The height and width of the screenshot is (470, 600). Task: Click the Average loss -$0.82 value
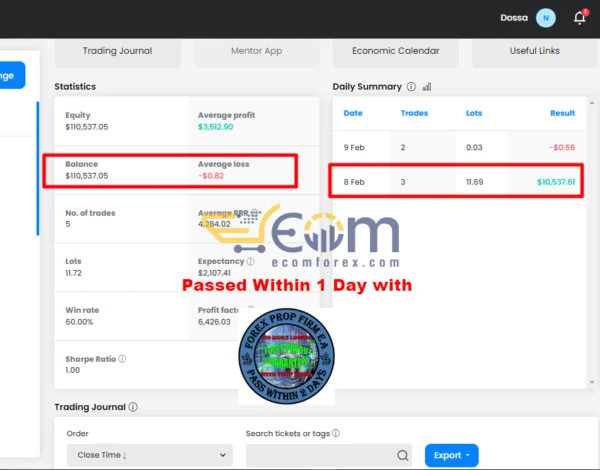point(211,176)
